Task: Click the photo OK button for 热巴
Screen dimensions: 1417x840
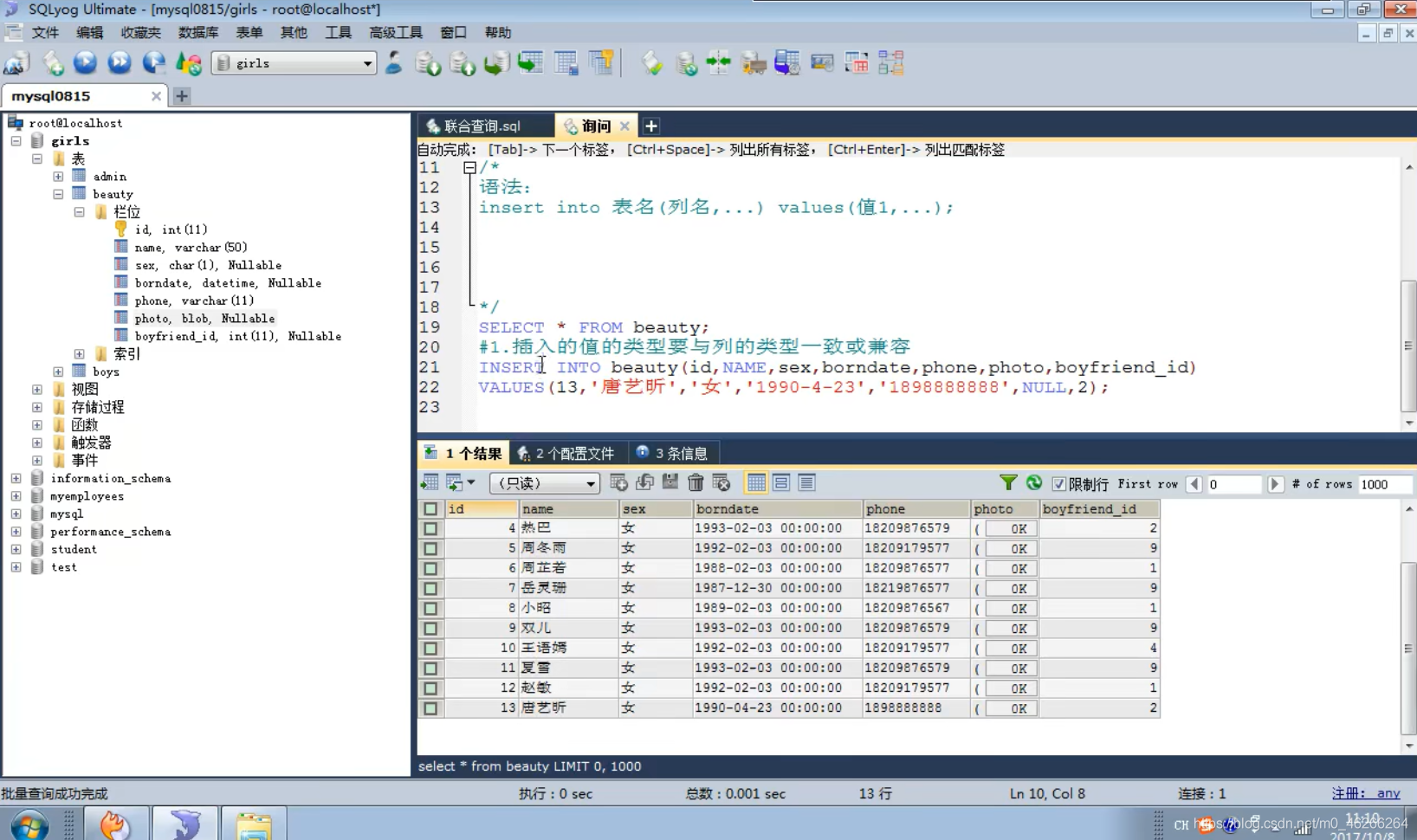Action: tap(1012, 528)
